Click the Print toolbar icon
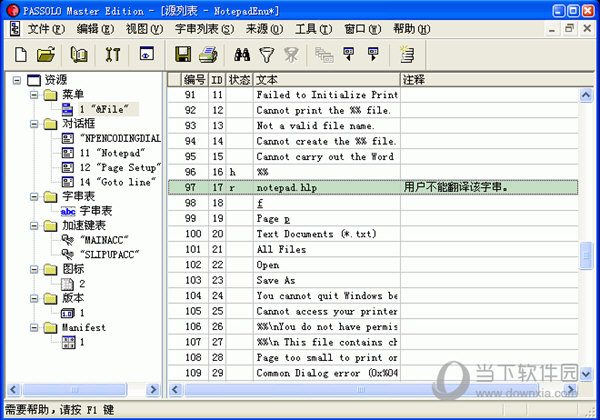 pyautogui.click(x=209, y=54)
